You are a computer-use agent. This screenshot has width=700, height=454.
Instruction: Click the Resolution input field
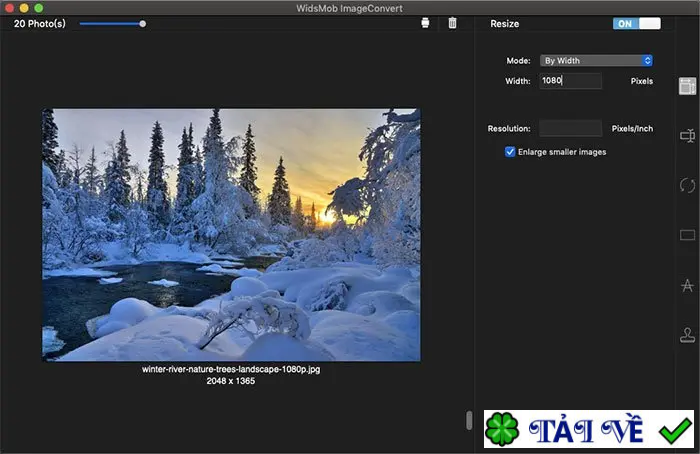(570, 128)
